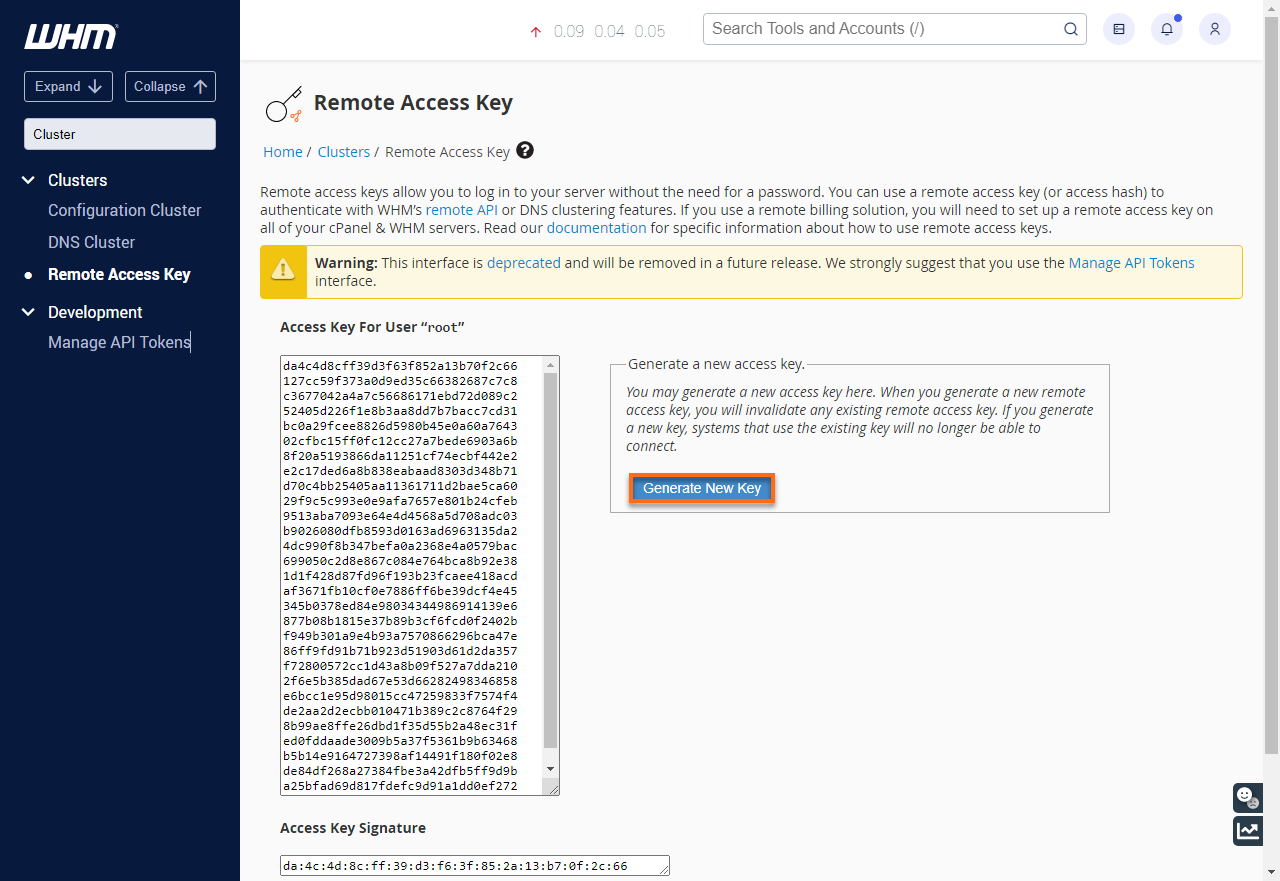
Task: Open the notifications bell
Action: 1166,29
